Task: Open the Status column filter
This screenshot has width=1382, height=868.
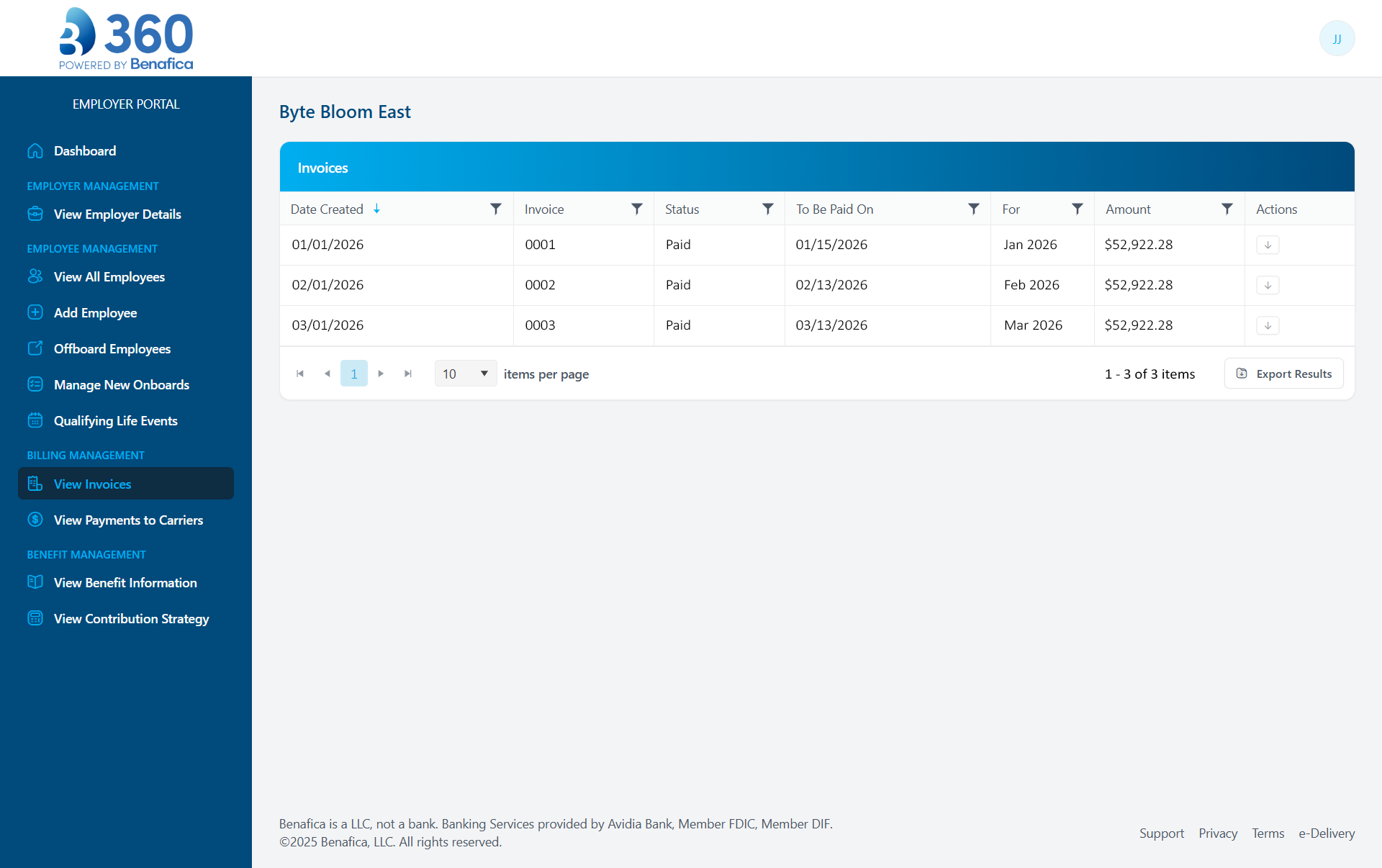Action: pyautogui.click(x=767, y=209)
